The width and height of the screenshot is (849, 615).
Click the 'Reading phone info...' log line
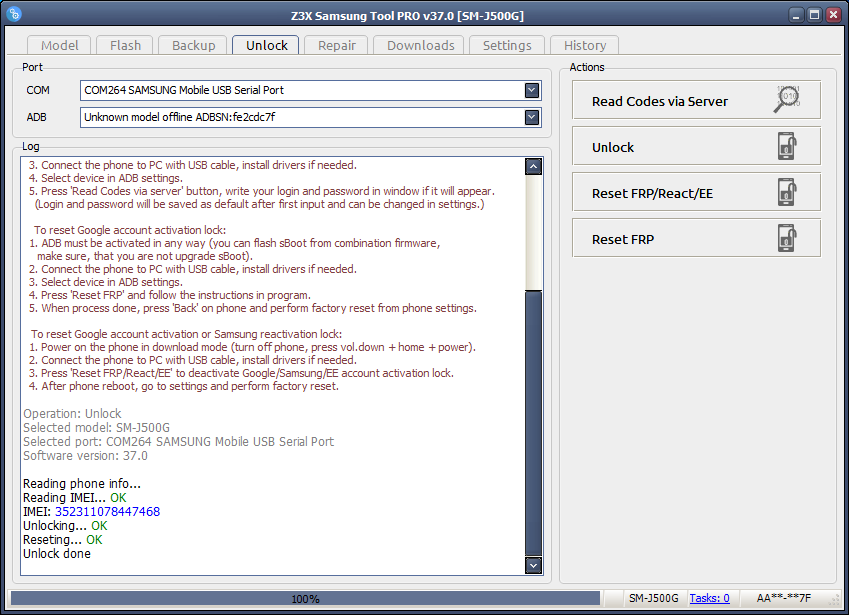pos(82,483)
